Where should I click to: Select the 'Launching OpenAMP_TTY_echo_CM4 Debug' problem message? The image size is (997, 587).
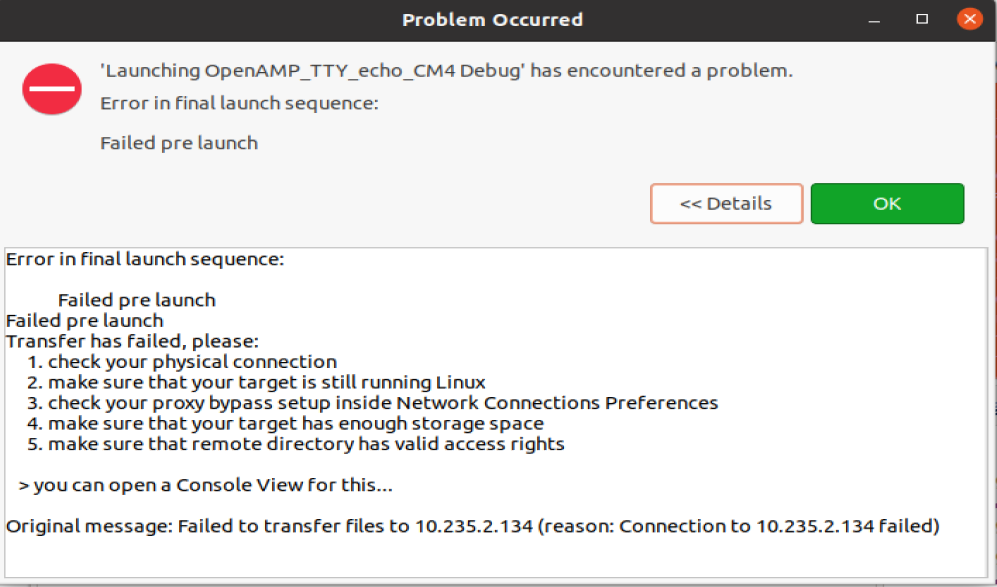[x=446, y=71]
